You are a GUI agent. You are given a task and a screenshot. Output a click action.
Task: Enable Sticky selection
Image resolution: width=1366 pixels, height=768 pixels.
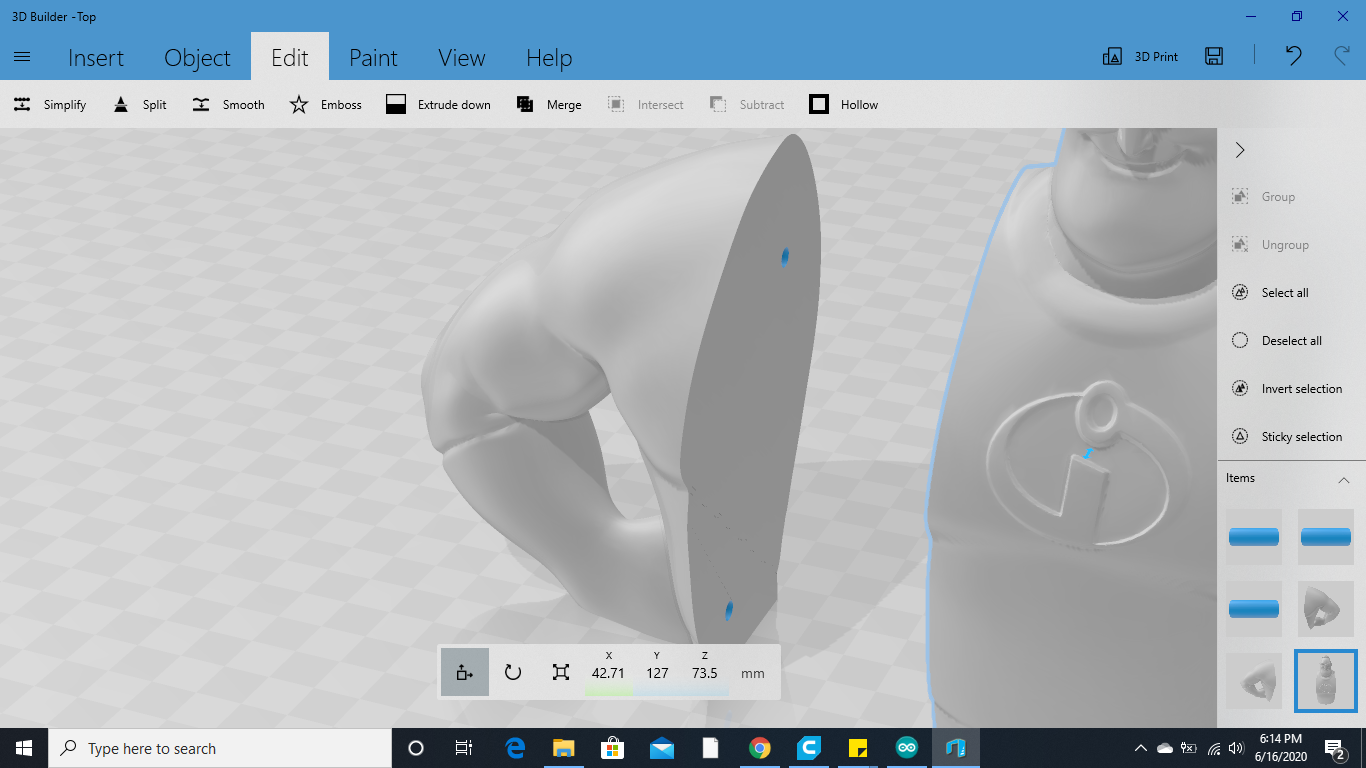[1291, 436]
